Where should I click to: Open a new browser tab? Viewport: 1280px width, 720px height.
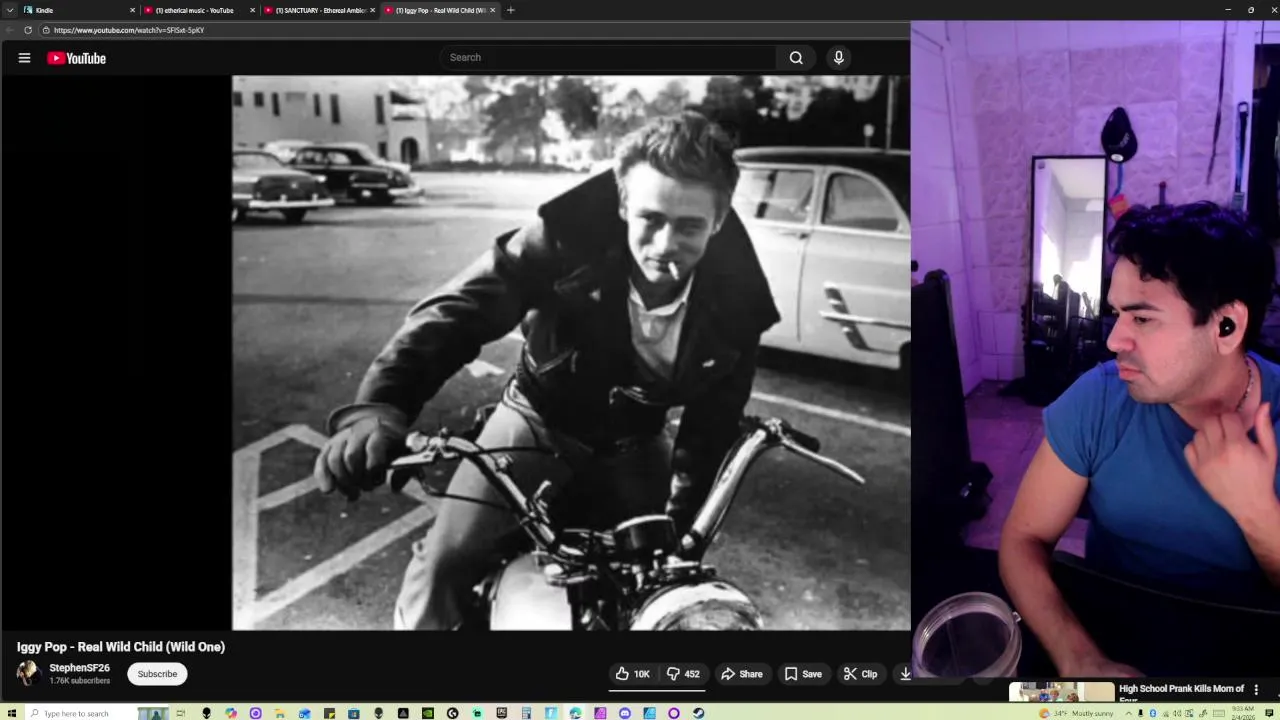(511, 10)
